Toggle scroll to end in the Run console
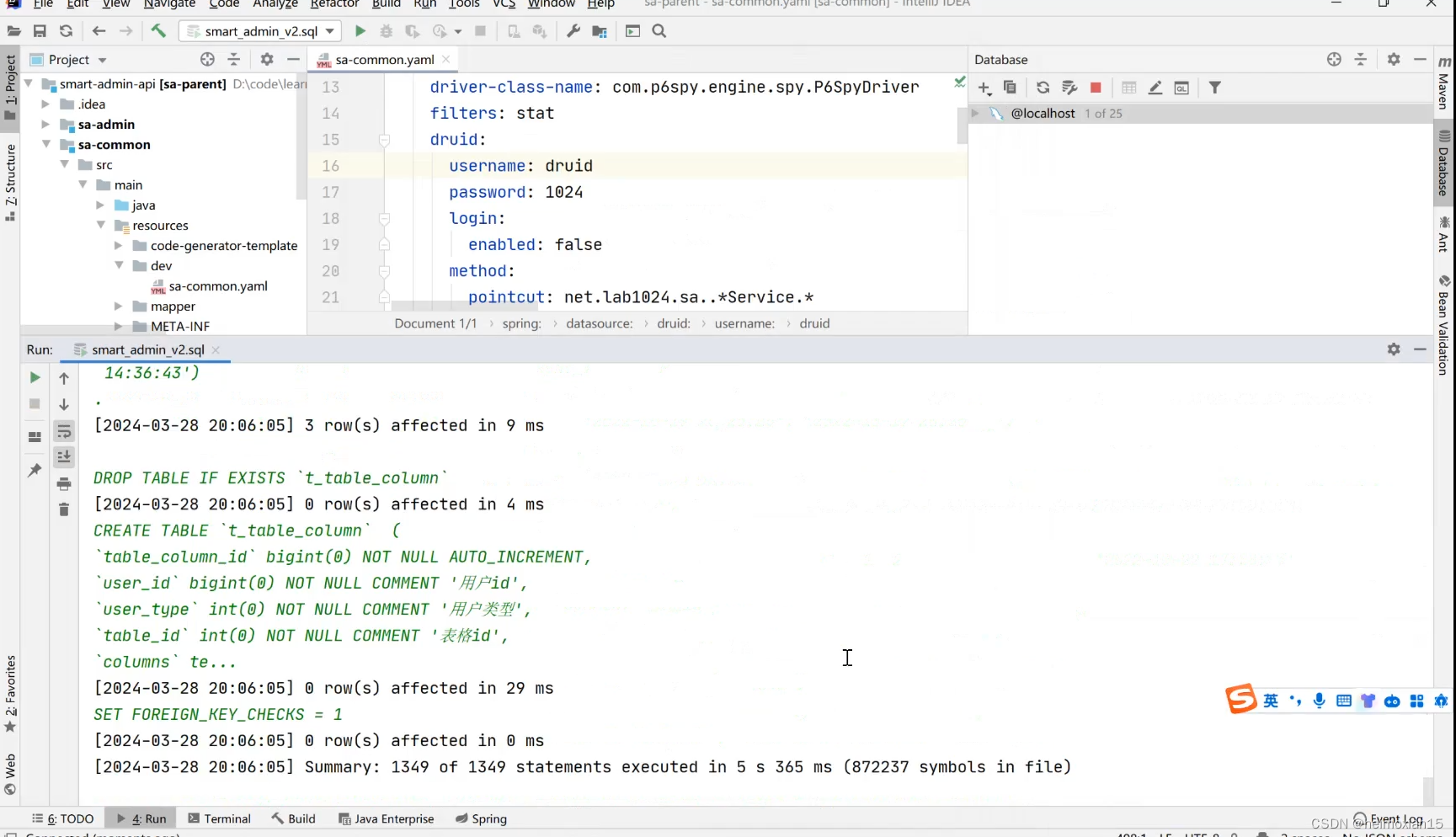The height and width of the screenshot is (837, 1456). (x=64, y=457)
